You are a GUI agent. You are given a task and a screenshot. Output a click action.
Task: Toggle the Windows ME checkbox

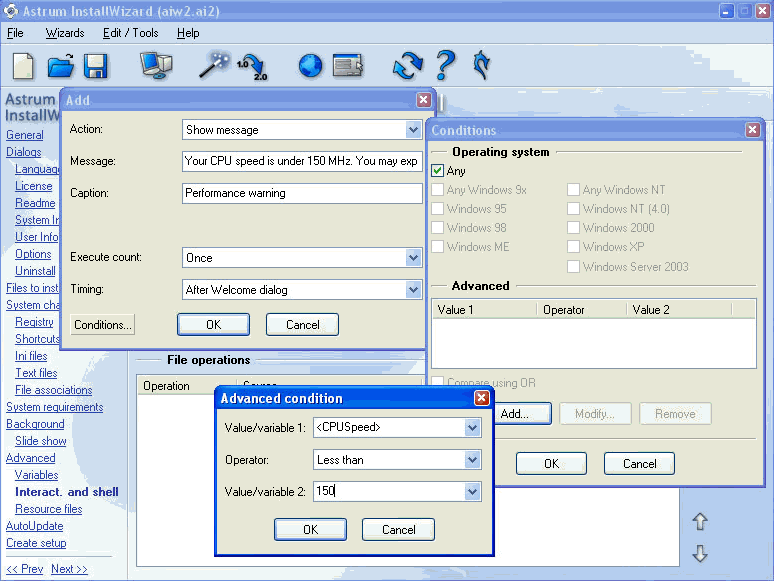[437, 247]
